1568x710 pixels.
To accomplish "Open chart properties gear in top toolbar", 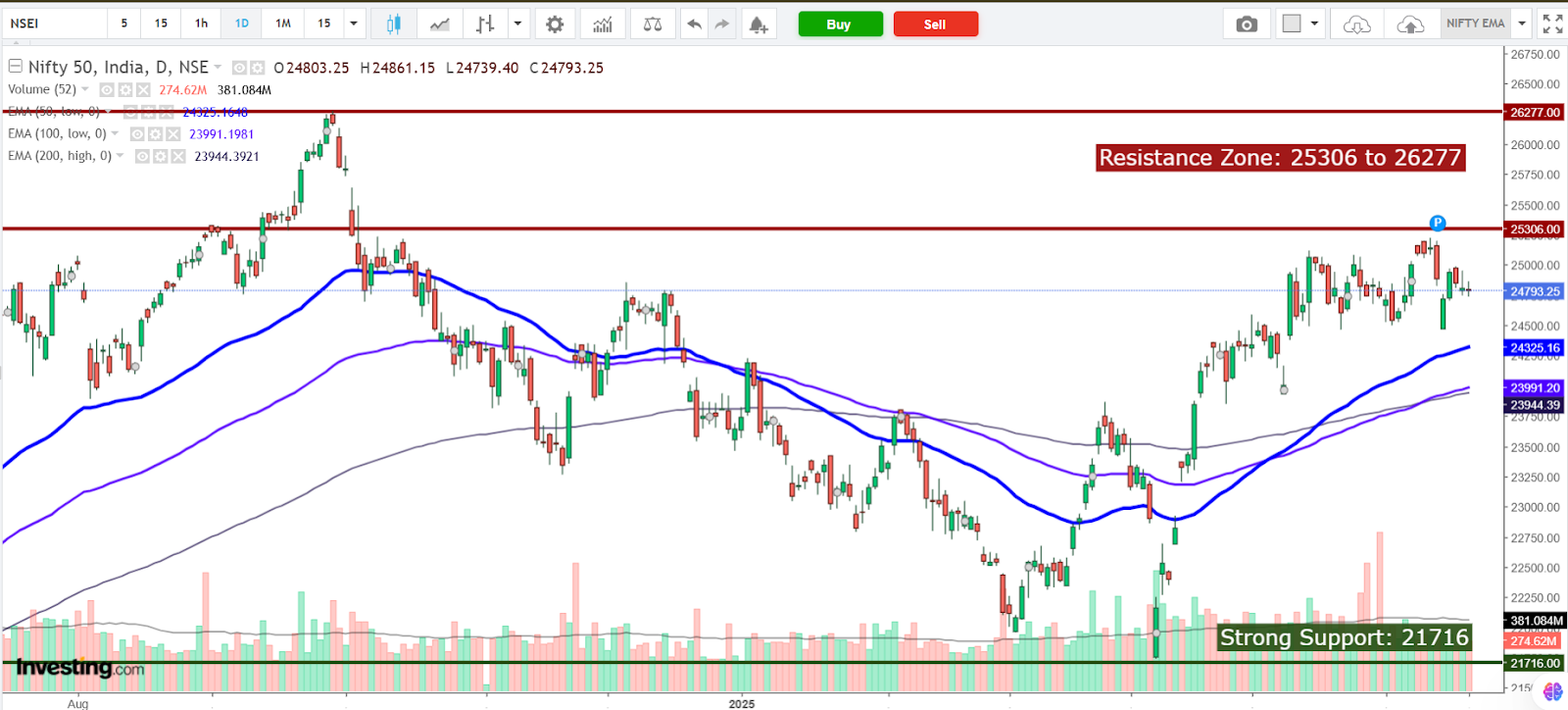I will click(x=555, y=25).
